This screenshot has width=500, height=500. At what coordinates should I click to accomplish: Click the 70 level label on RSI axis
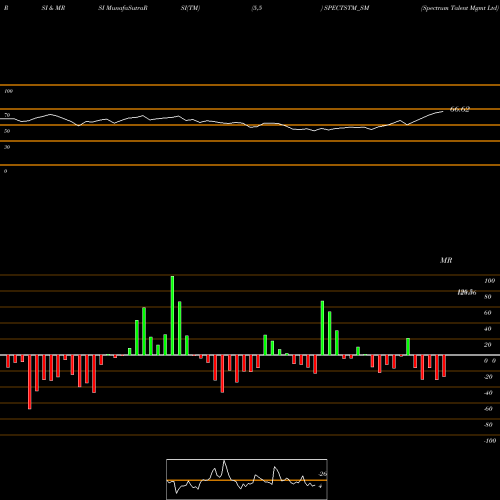pyautogui.click(x=7, y=115)
